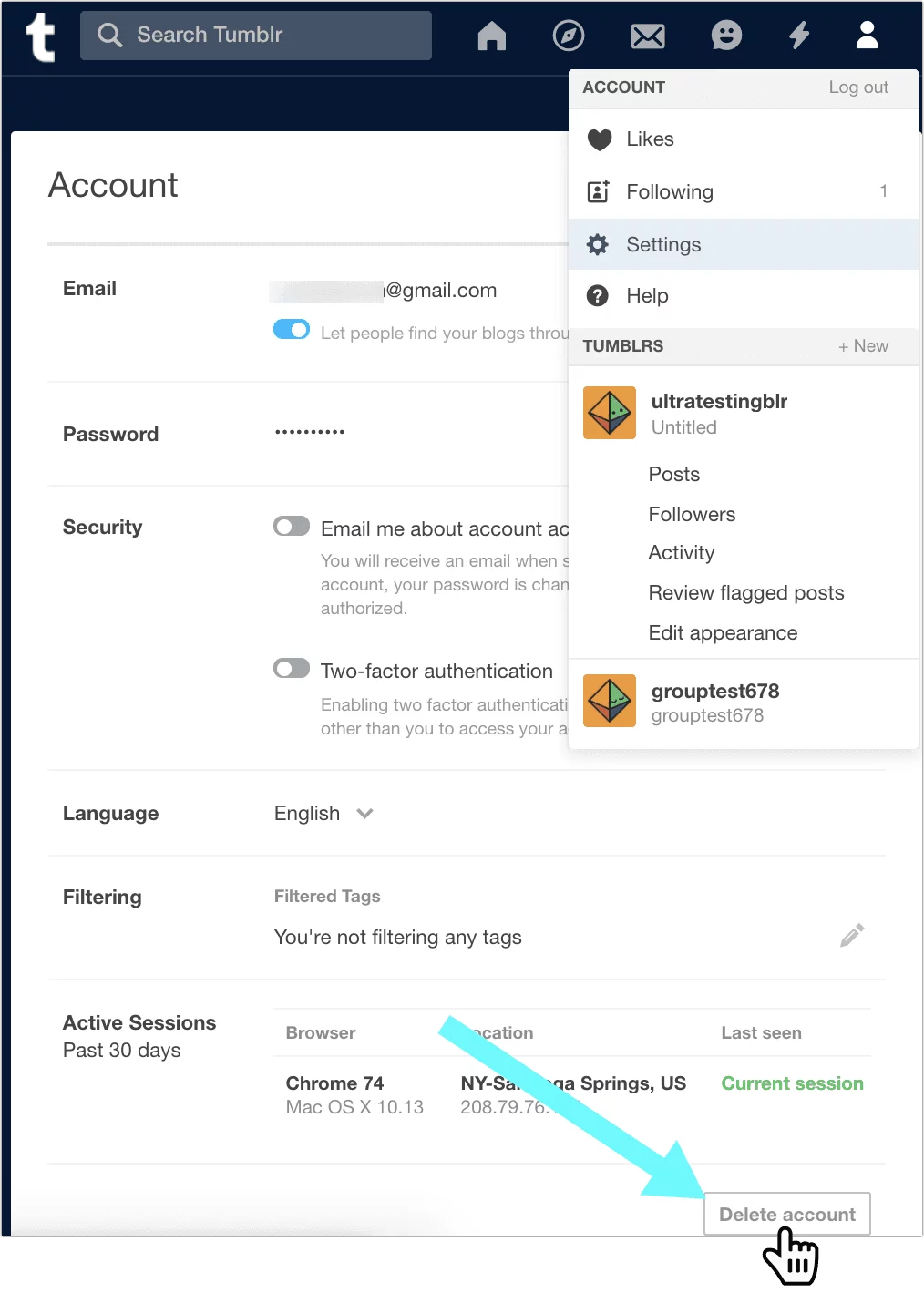The height and width of the screenshot is (1293, 924).
Task: Click the ultratestingblr blog avatar
Action: [609, 413]
